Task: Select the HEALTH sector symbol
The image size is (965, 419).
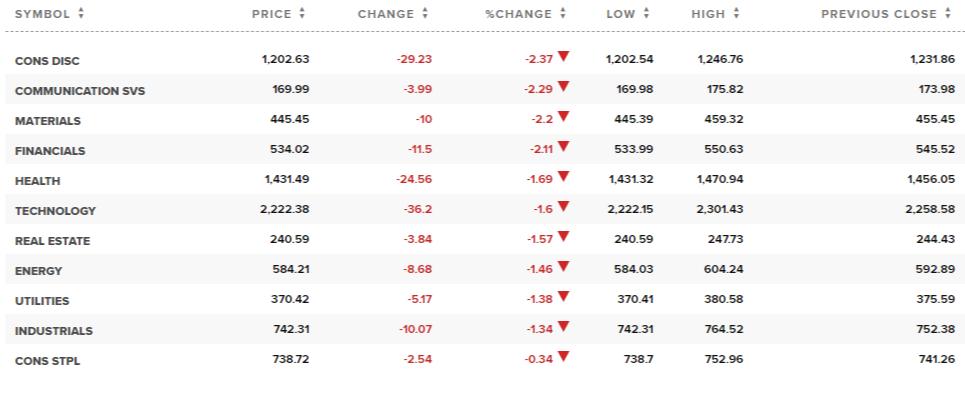Action: point(38,181)
